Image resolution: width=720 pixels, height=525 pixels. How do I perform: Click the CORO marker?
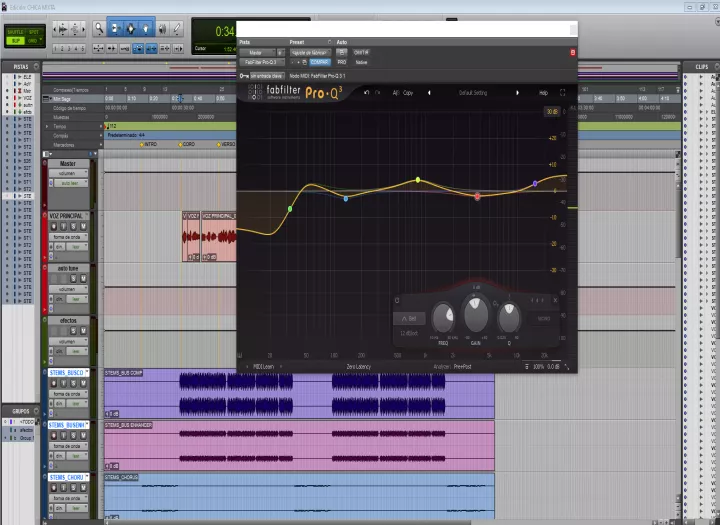click(186, 144)
